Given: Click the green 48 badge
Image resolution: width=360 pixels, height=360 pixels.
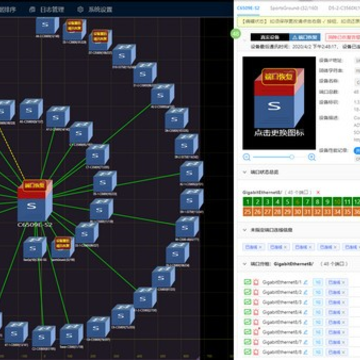Looking at the screenshot, I should pyautogui.click(x=236, y=34).
